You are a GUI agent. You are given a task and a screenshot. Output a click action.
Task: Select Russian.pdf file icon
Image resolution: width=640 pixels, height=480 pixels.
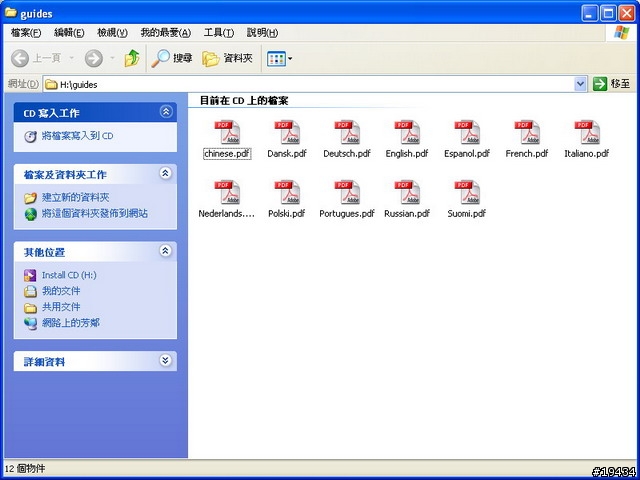407,192
